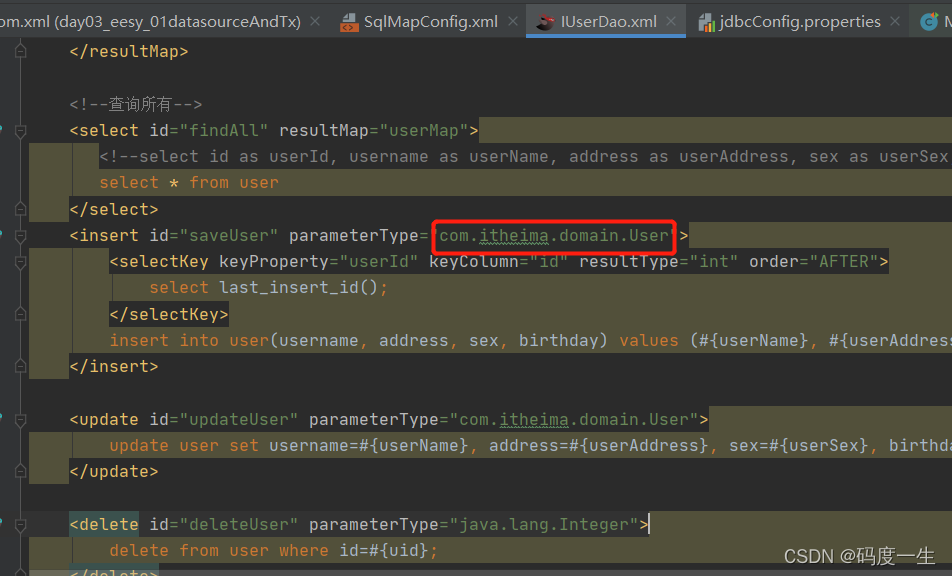Click the </update> closing tag

coord(114,472)
